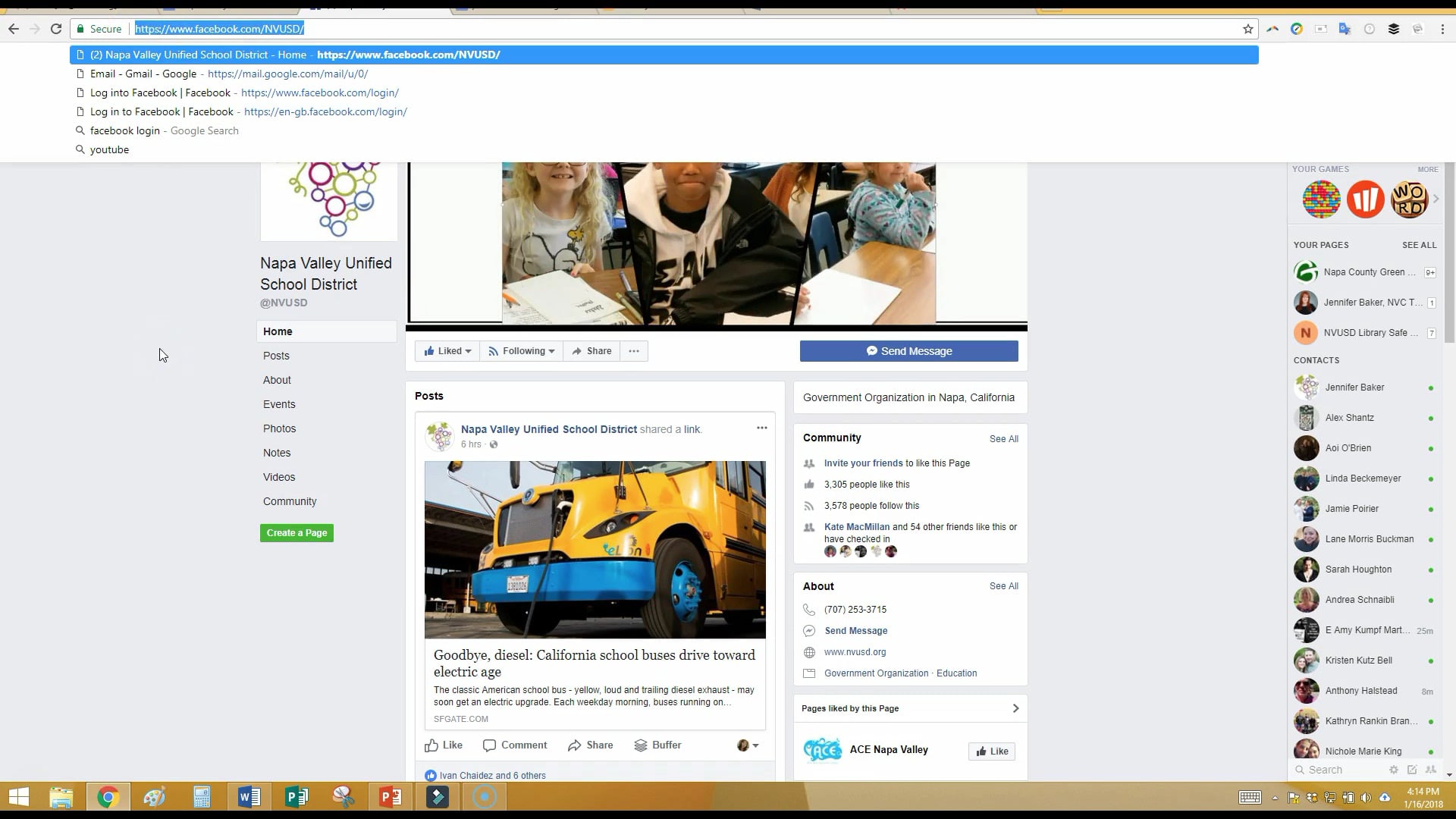1456x819 pixels.
Task: Show hidden system tray icons arrow
Action: [1275, 798]
